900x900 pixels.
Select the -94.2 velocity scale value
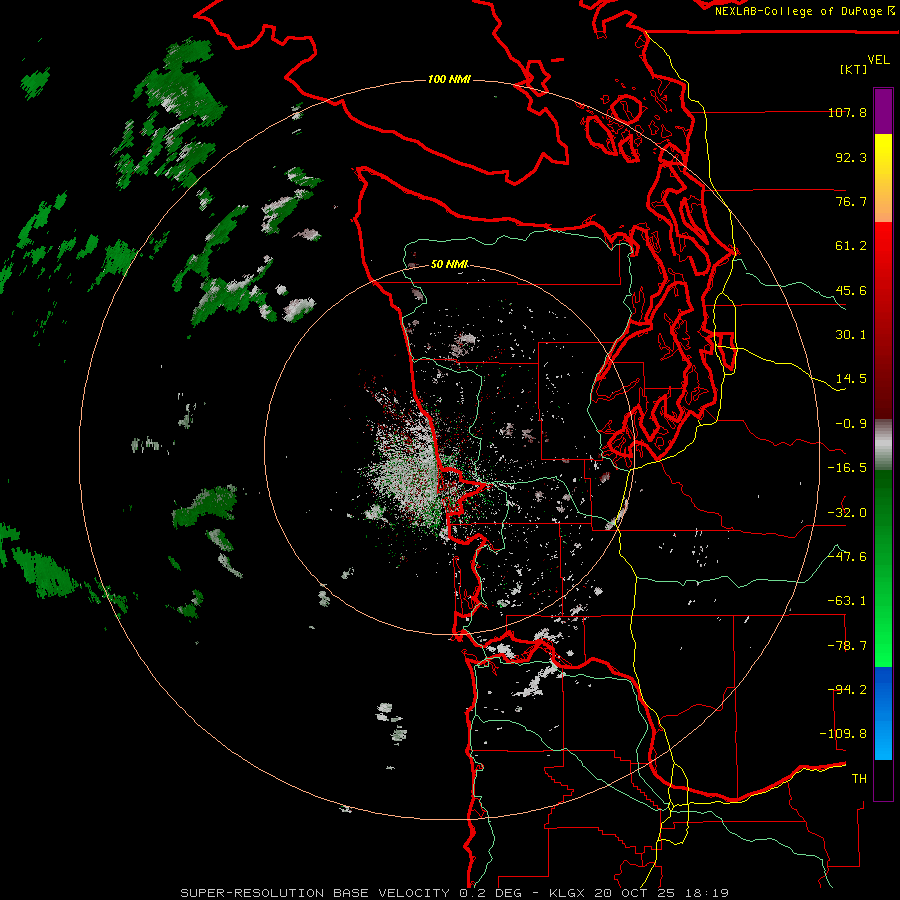tap(847, 690)
